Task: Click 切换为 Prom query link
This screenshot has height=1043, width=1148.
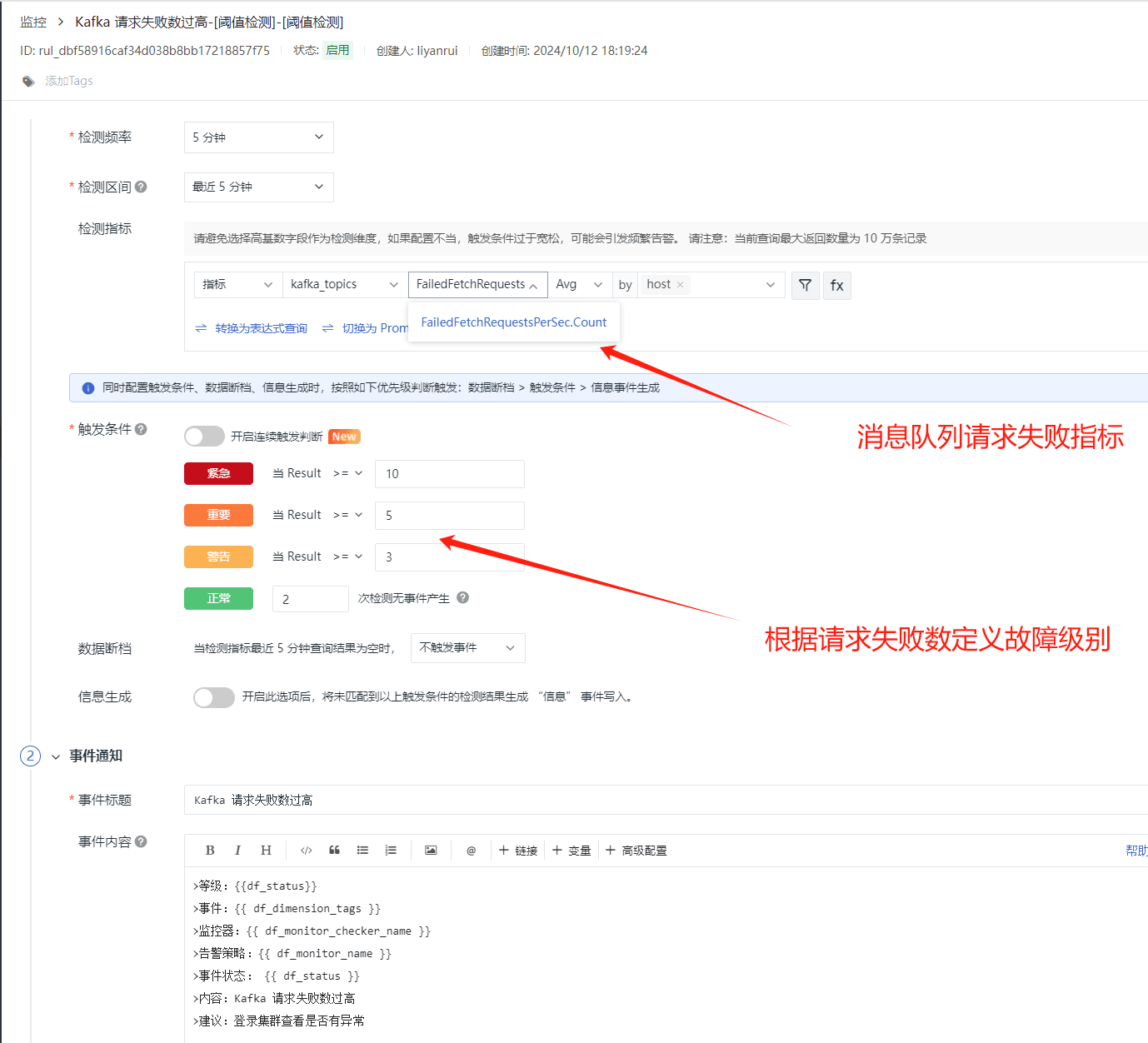Action: tap(375, 328)
